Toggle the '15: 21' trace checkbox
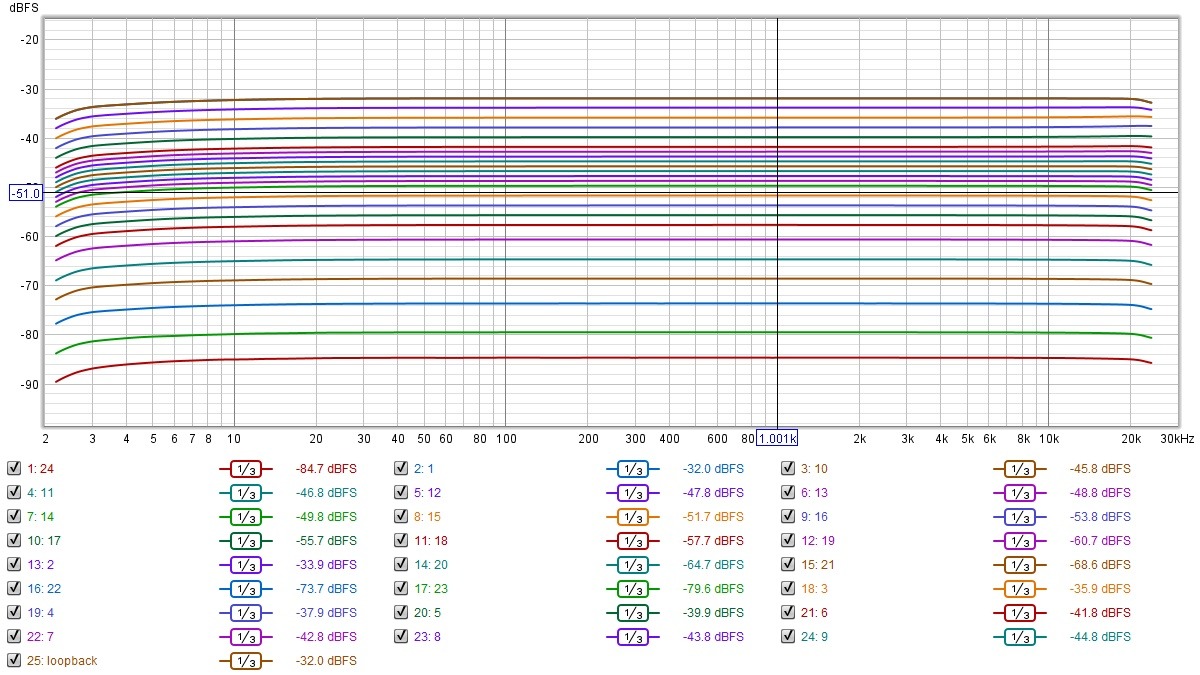Screen dimensions: 1200x675 tap(788, 564)
